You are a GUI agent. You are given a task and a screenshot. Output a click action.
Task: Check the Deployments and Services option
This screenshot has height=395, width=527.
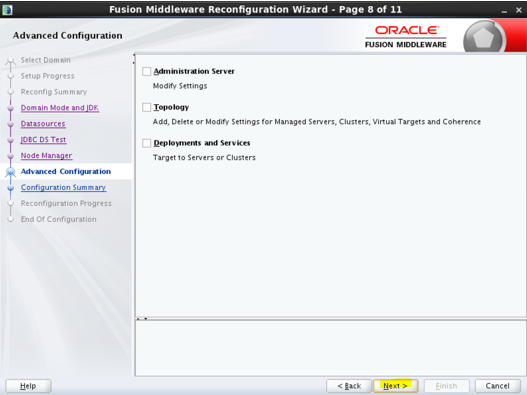[147, 143]
